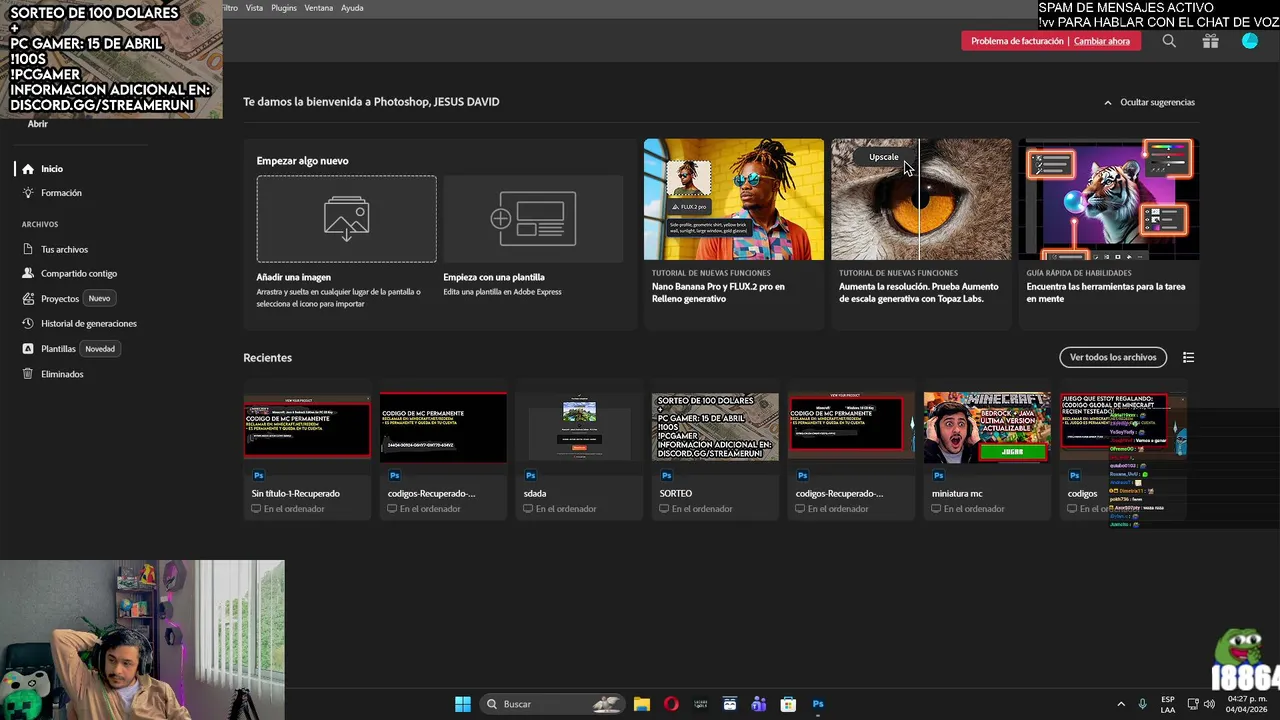Click the Añadir una imagen drop zone
This screenshot has width=1280, height=720.
(346, 219)
